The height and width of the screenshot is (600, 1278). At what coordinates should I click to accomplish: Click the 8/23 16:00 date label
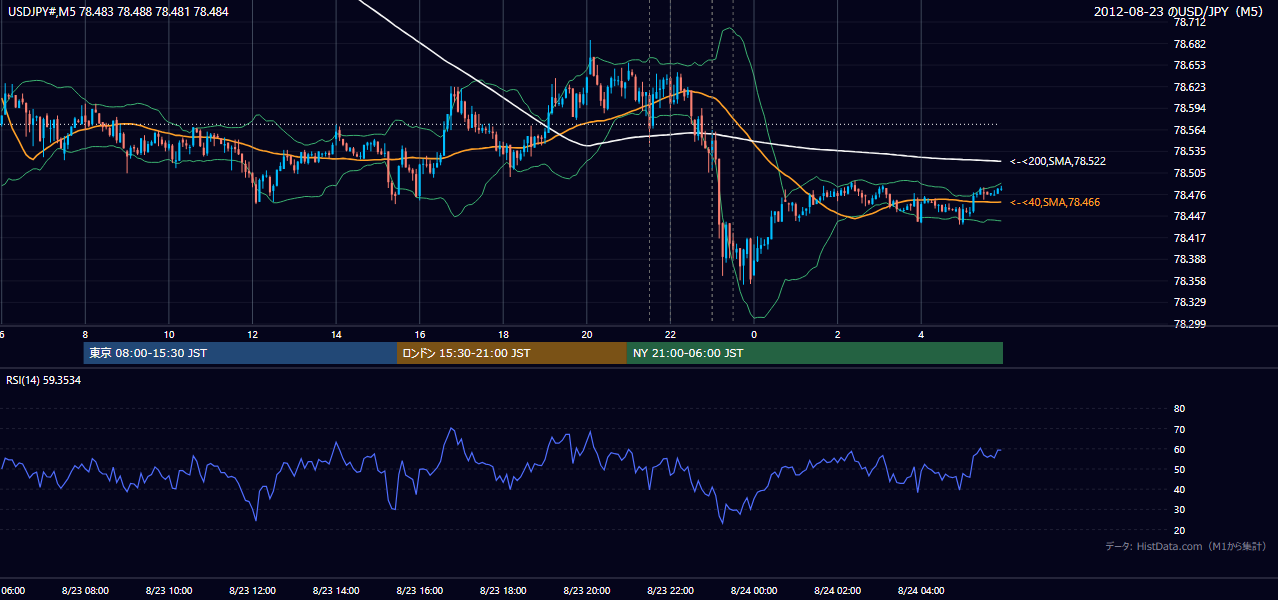pyautogui.click(x=419, y=590)
